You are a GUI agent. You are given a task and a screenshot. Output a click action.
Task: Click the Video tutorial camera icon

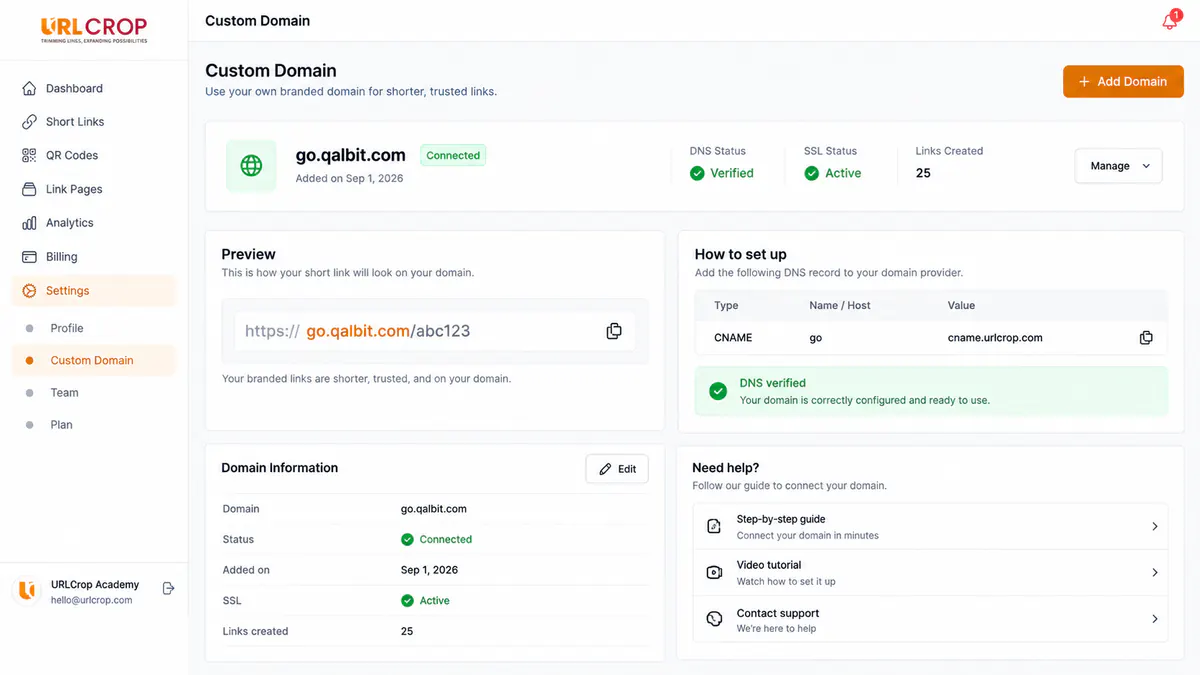click(x=714, y=573)
